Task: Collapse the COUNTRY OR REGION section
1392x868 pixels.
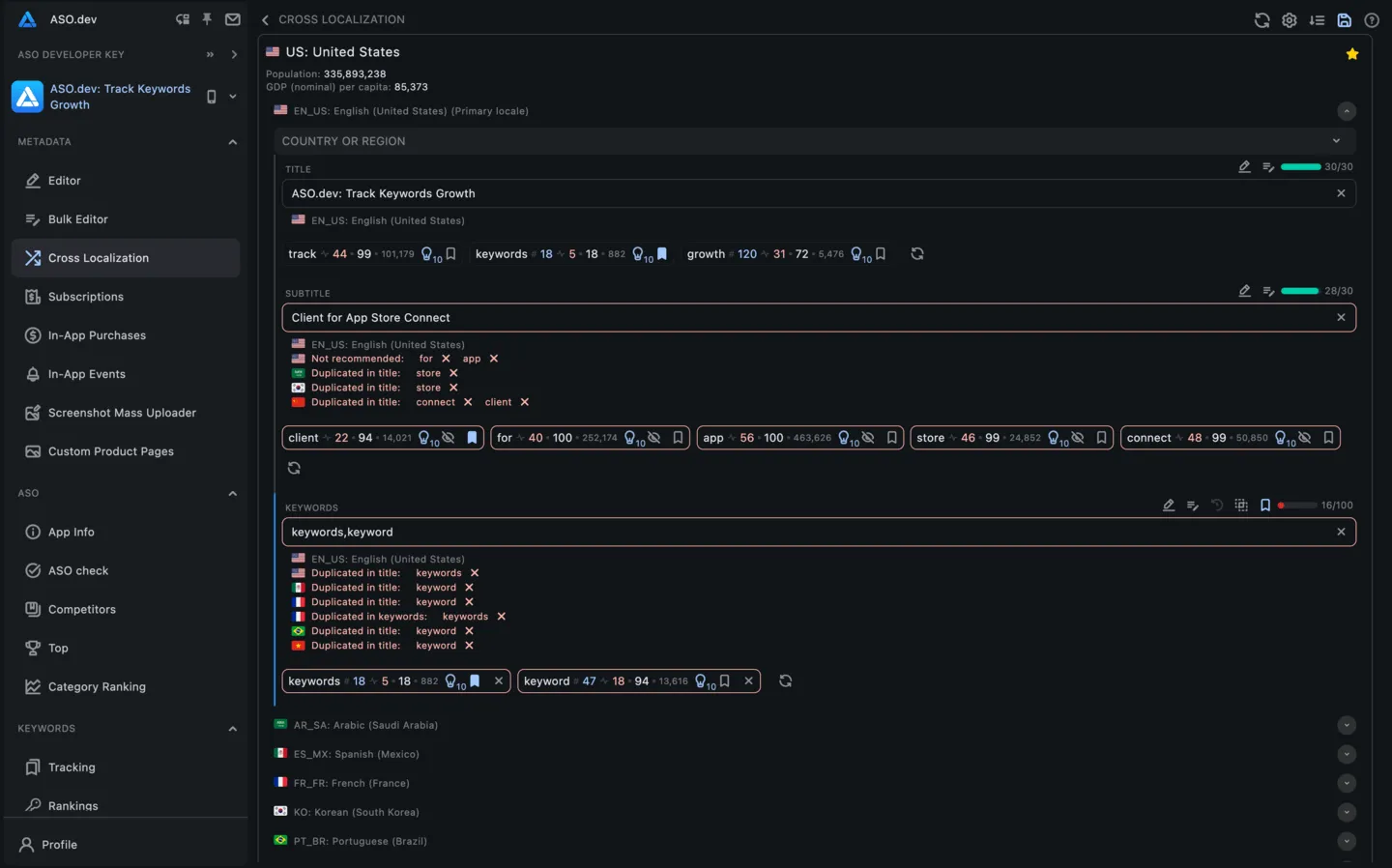Action: click(x=1336, y=141)
